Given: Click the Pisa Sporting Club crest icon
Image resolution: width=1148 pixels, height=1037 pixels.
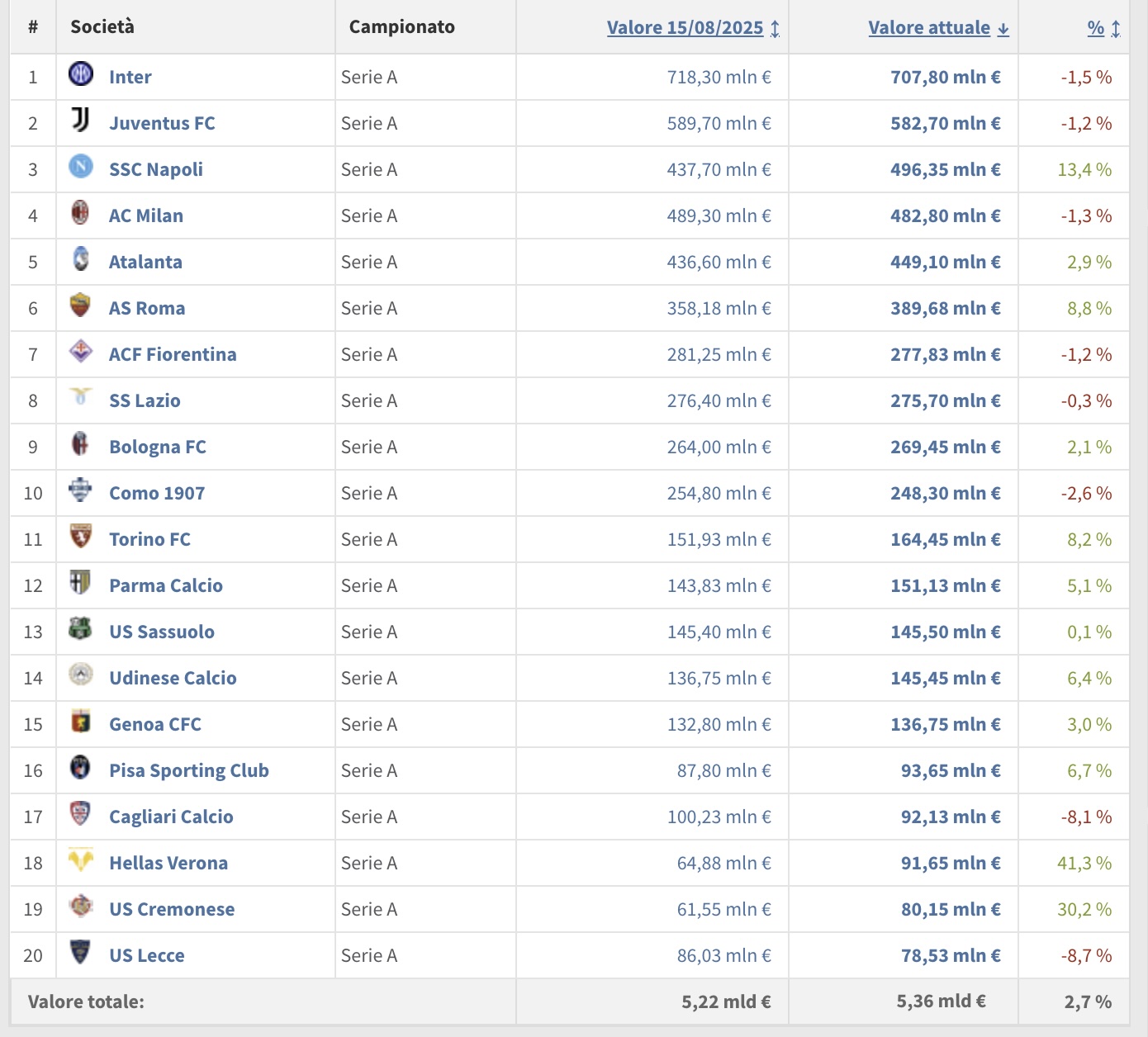Looking at the screenshot, I should (x=80, y=768).
